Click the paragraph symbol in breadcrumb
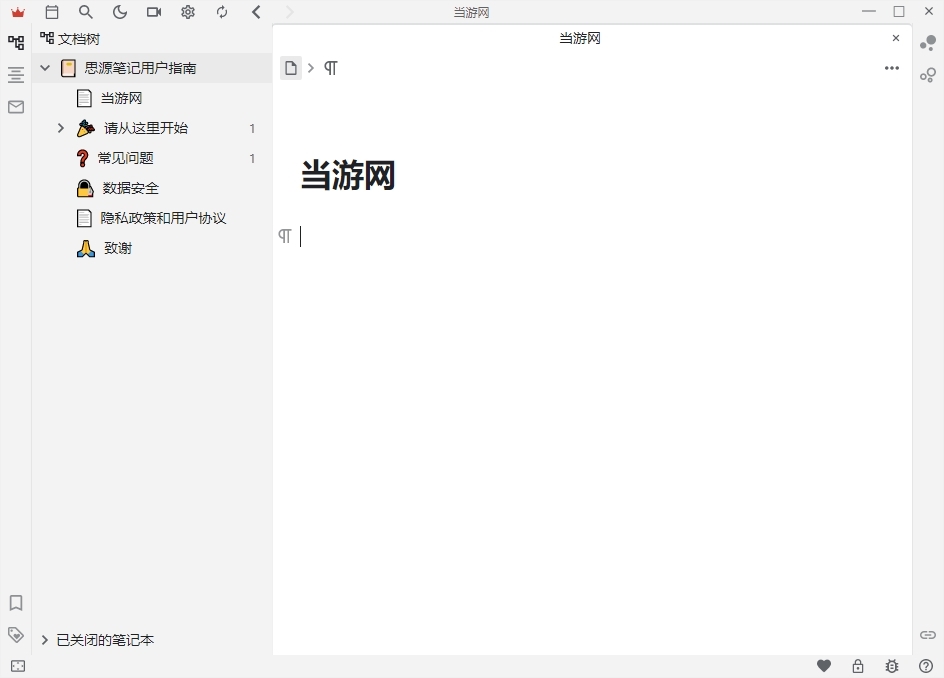The width and height of the screenshot is (944, 678). coord(331,68)
